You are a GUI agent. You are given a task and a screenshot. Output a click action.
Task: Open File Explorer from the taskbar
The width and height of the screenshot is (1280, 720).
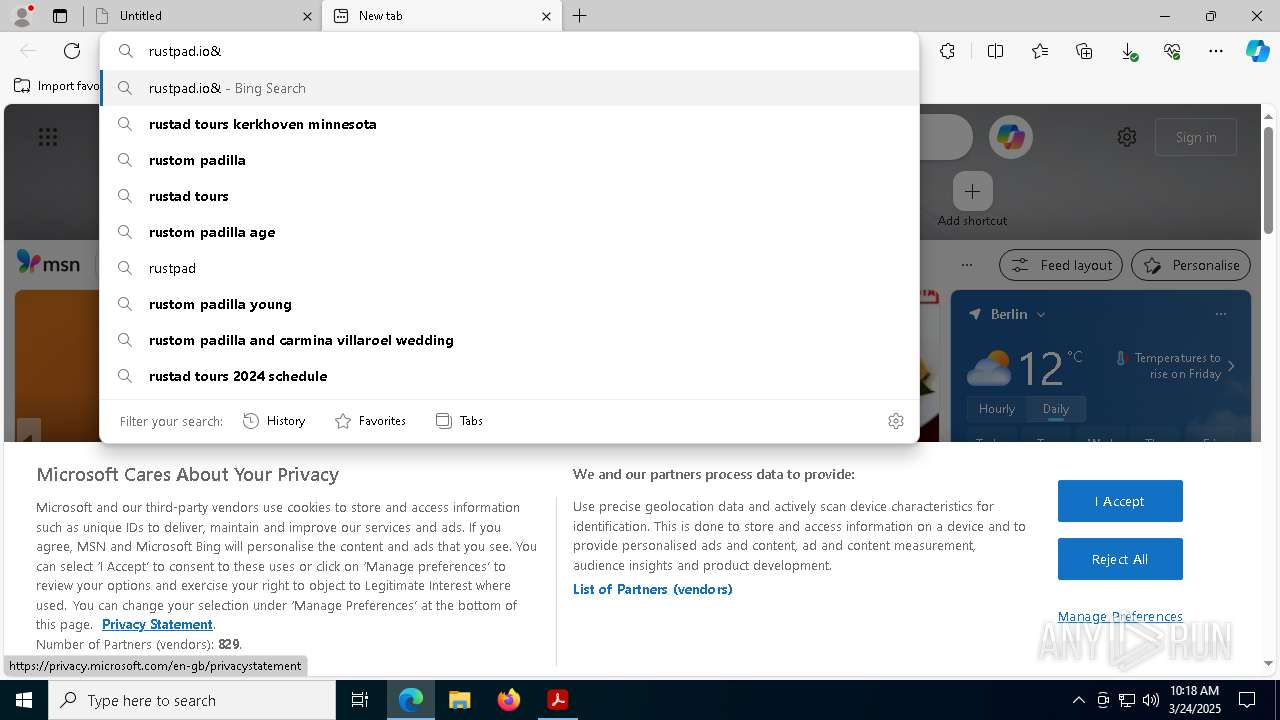[459, 700]
